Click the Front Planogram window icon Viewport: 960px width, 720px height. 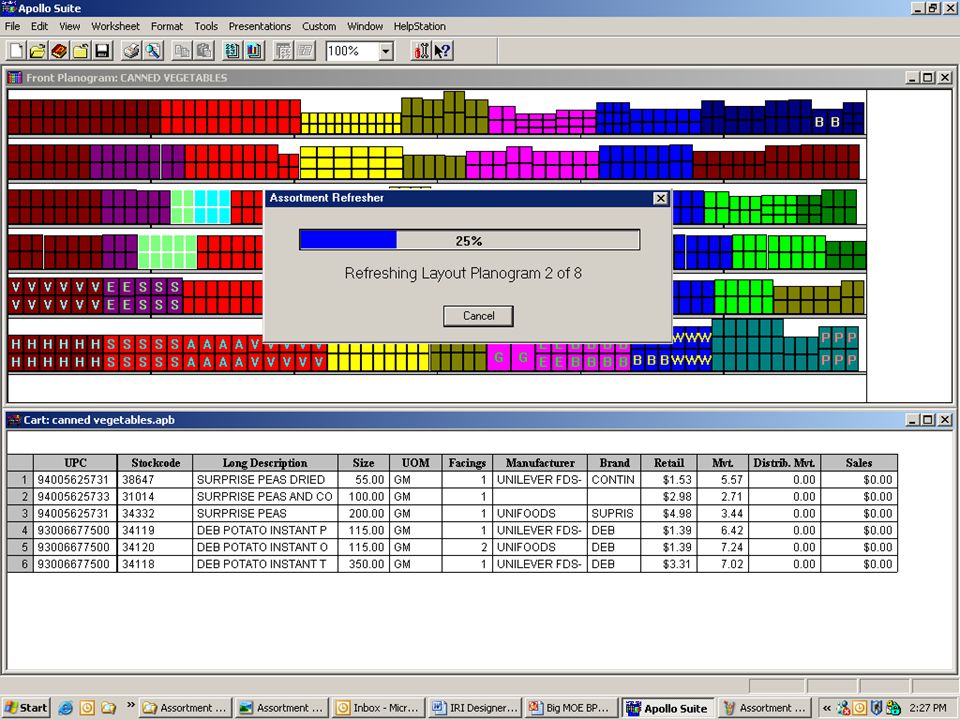point(15,78)
